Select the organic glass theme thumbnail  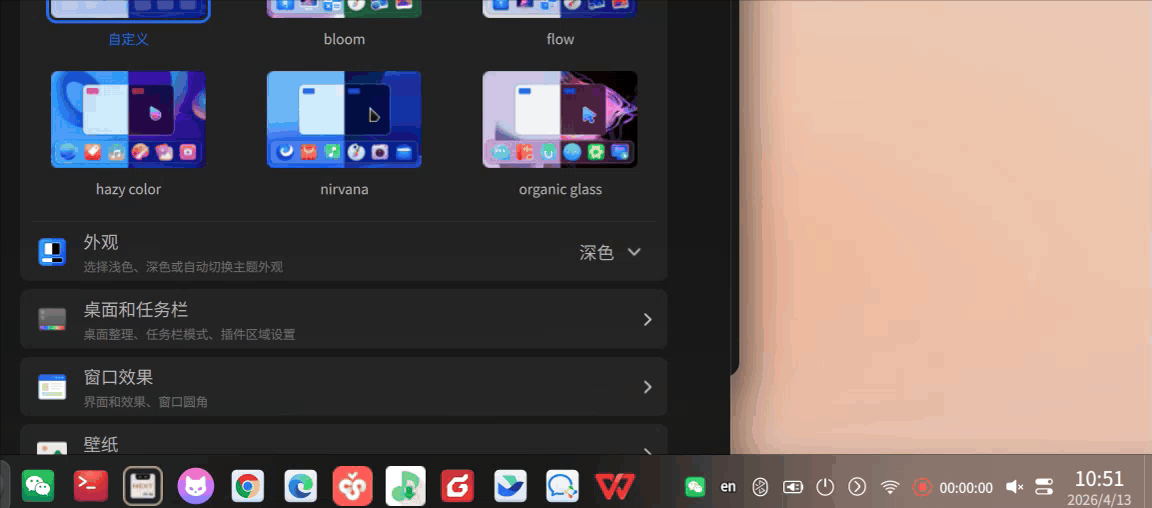560,119
